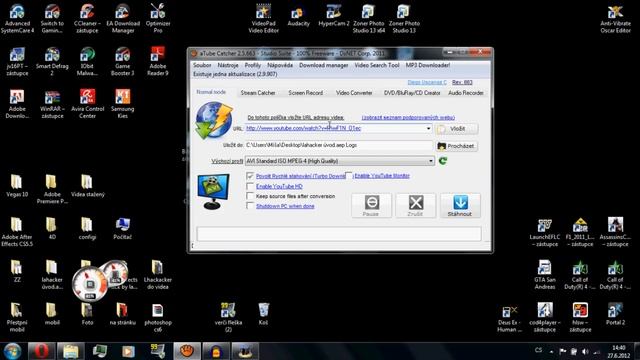Viewport: 640px width, 360px height.
Task: Open Soubor menu
Action: 202,65
